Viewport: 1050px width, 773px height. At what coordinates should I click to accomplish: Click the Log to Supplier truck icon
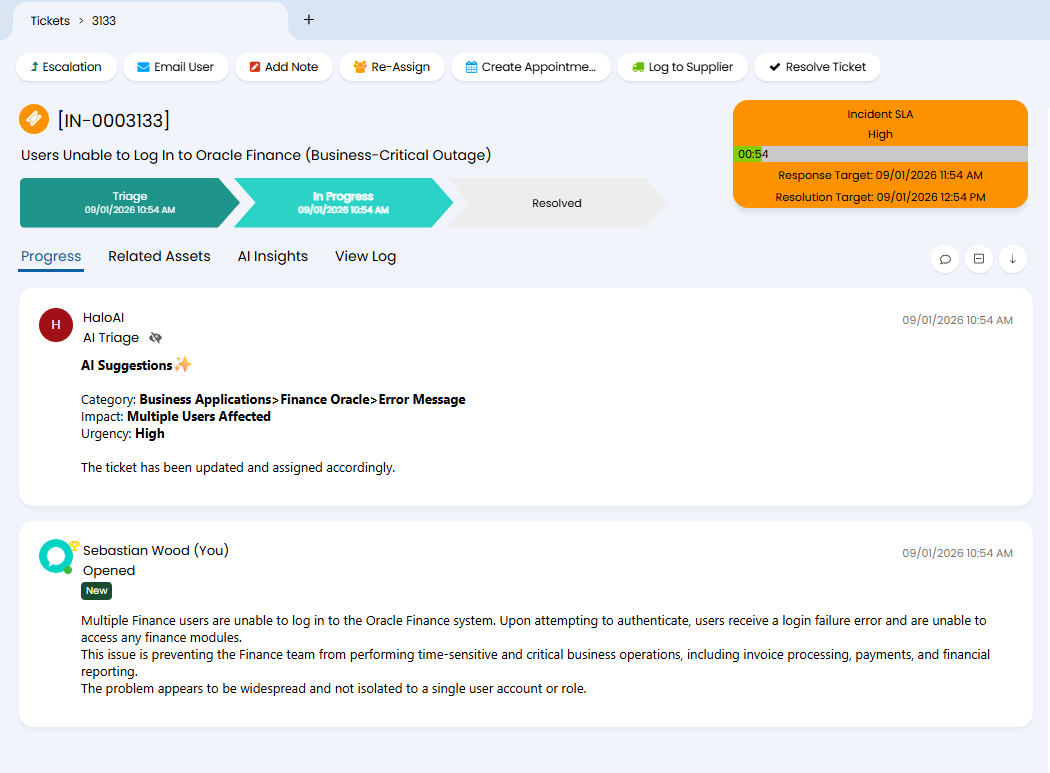[638, 67]
